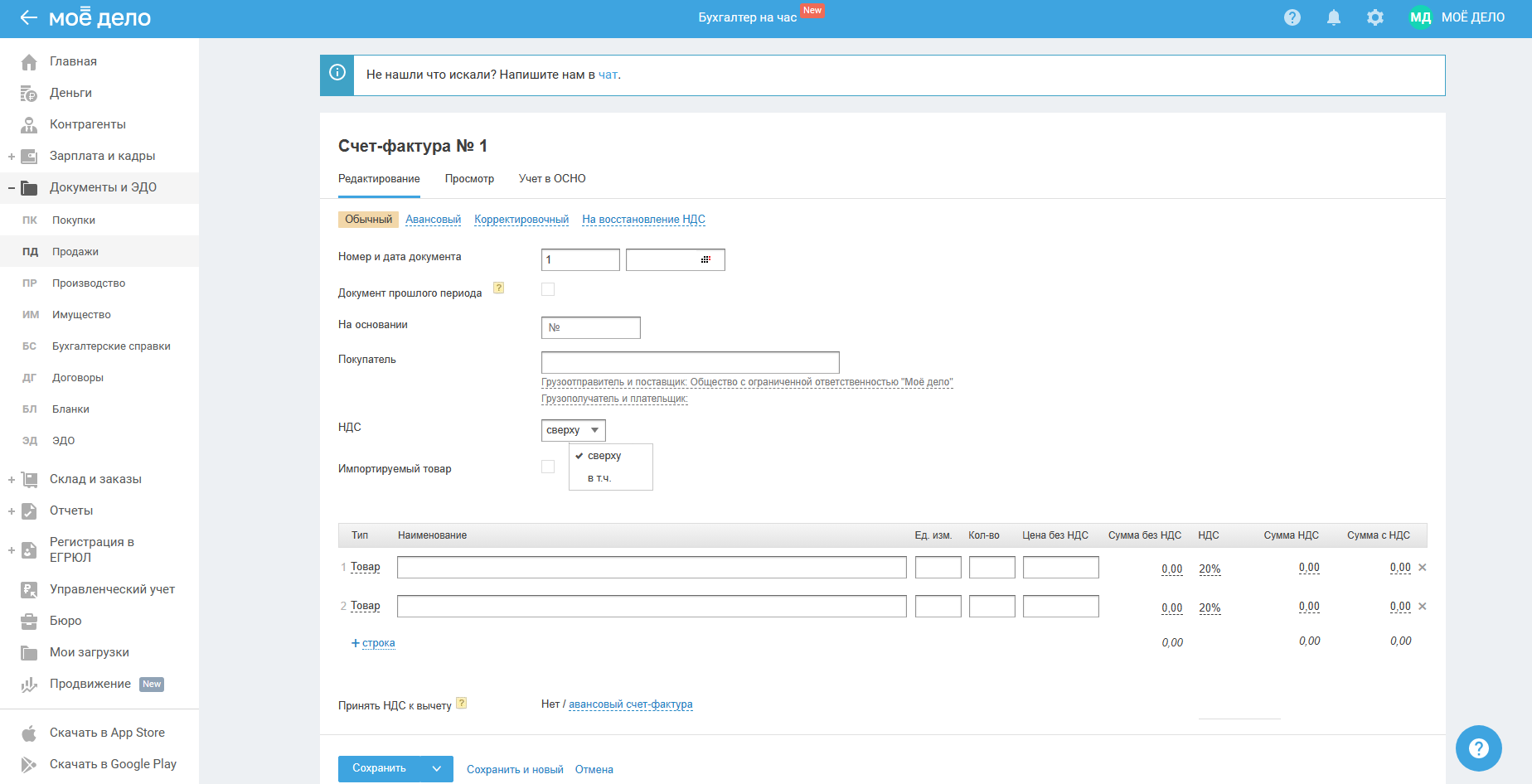Open the round support chat button
This screenshot has height=784, width=1532.
click(x=1478, y=748)
